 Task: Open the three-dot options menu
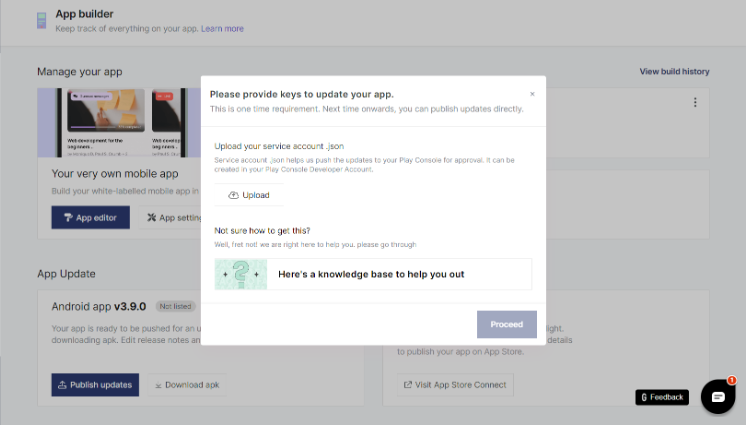[695, 102]
